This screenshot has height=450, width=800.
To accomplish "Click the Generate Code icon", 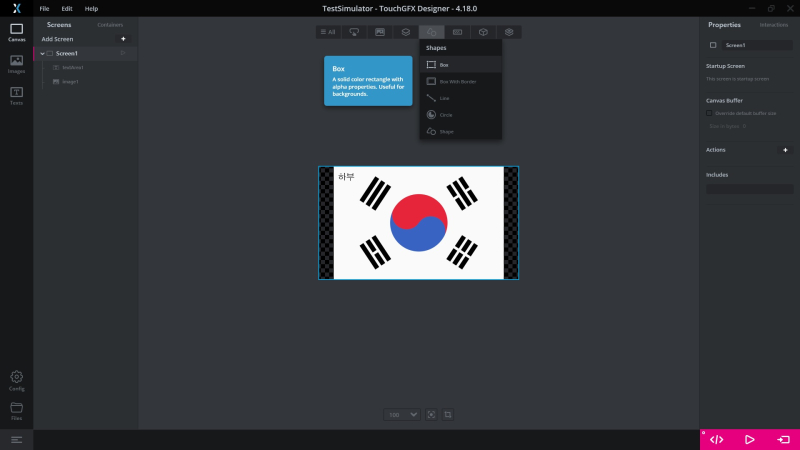I will click(x=716, y=439).
